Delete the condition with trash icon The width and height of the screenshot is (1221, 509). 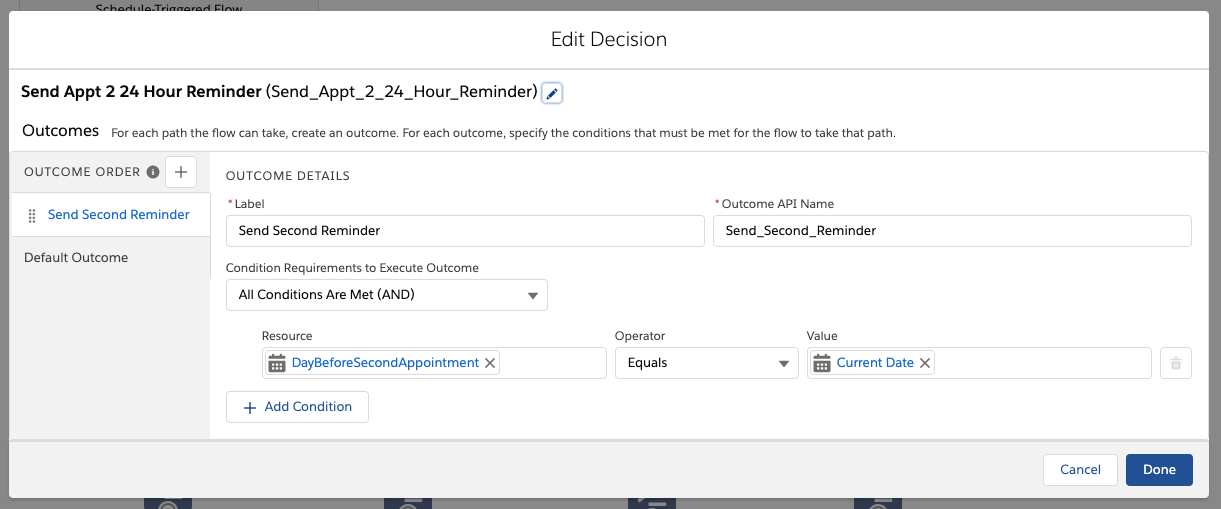click(1176, 363)
